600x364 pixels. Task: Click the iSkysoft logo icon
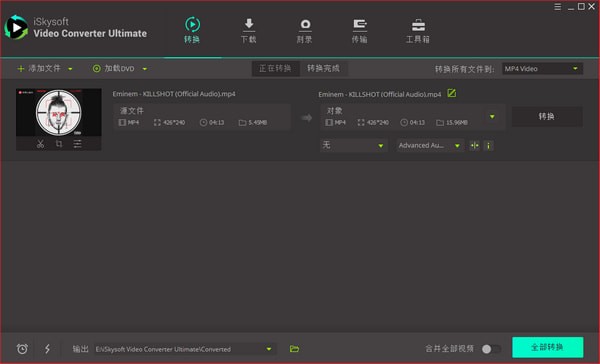pos(16,27)
